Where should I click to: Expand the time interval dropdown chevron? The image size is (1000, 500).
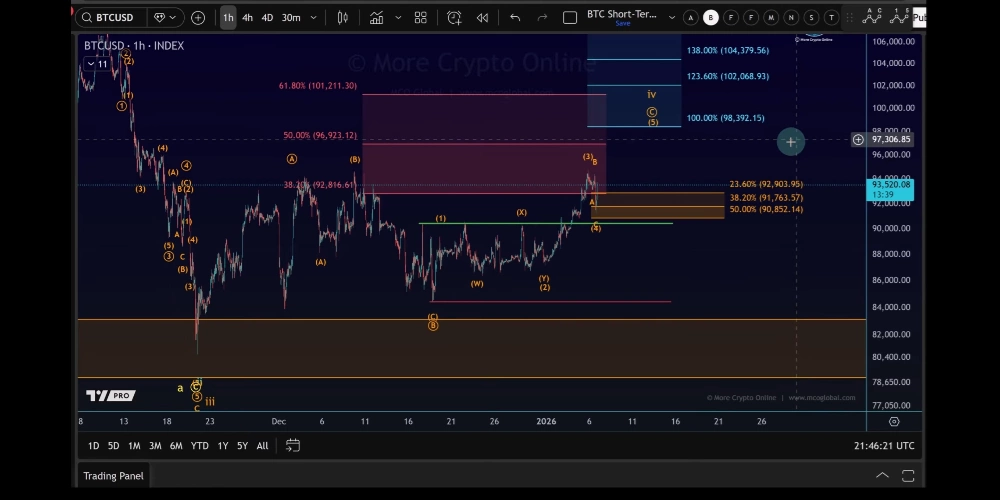tap(314, 17)
